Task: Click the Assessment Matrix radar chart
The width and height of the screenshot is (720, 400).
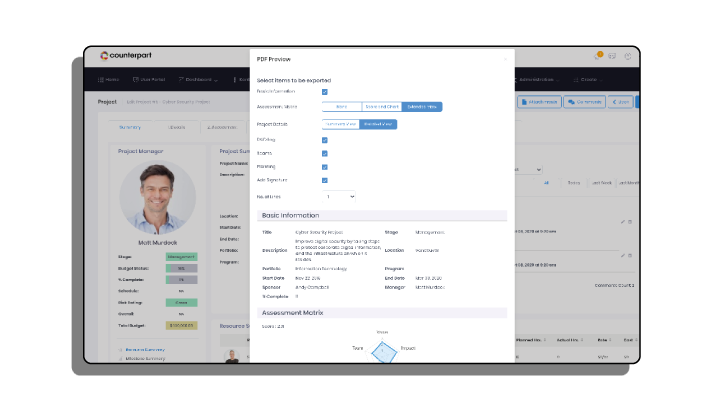Action: (x=383, y=351)
